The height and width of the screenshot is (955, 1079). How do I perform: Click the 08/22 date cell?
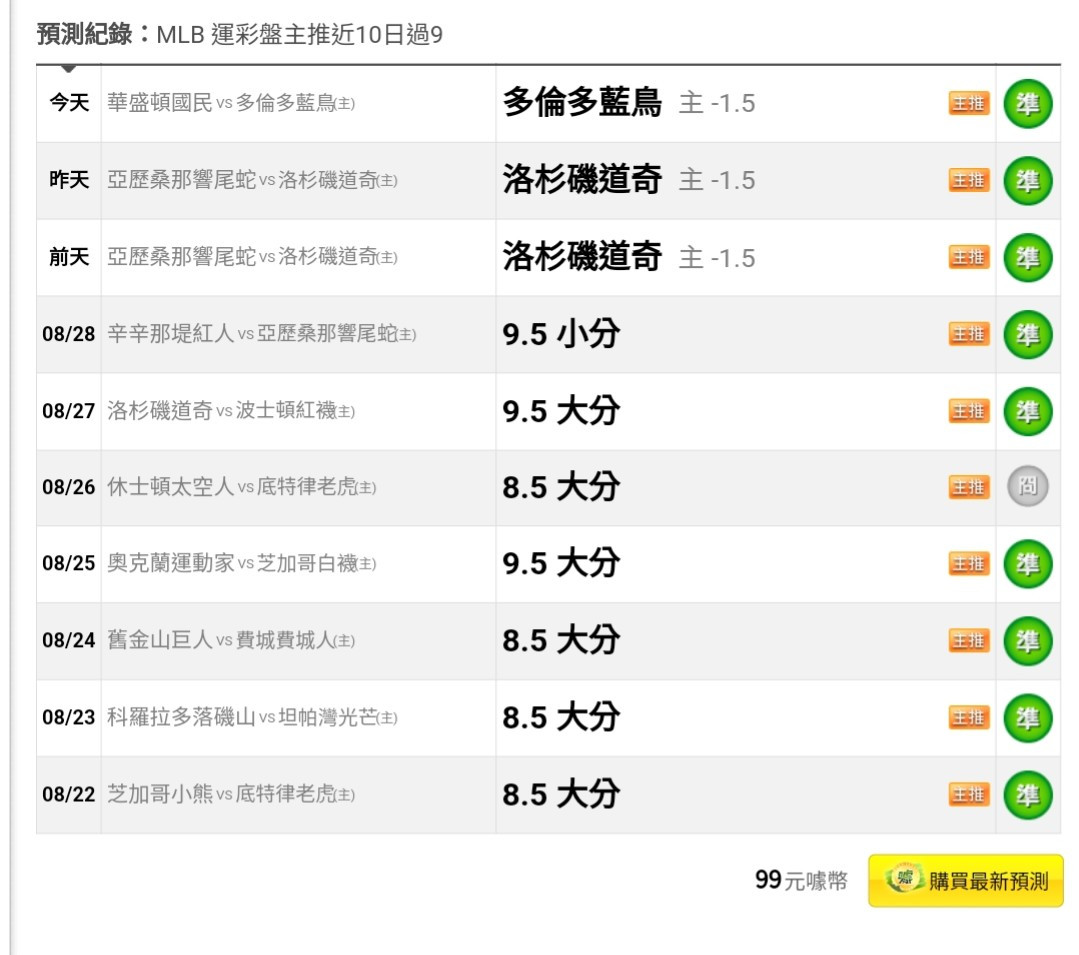click(69, 795)
